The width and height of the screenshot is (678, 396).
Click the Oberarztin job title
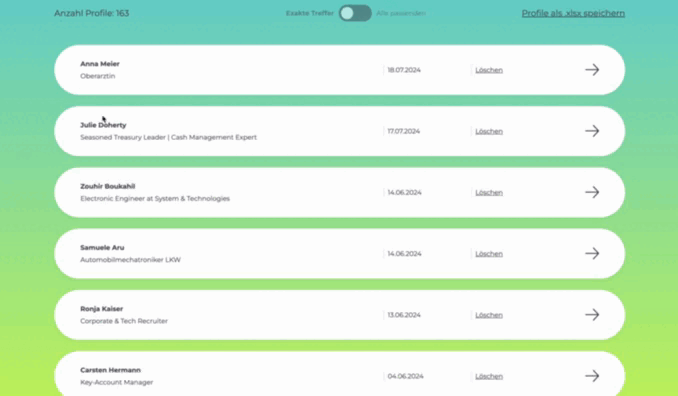click(x=98, y=76)
